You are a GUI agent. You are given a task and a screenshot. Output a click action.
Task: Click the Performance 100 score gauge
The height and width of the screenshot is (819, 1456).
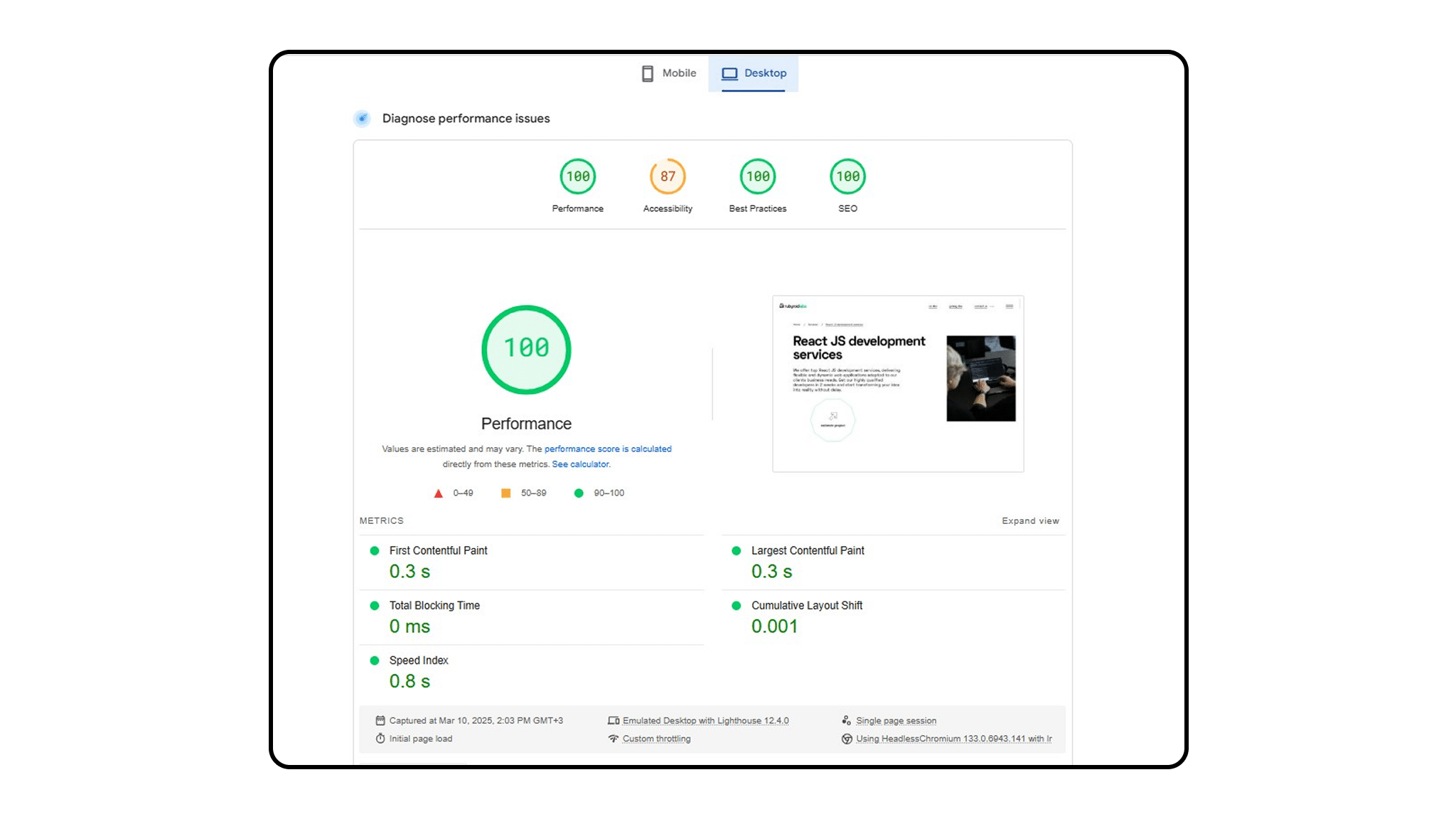coord(577,176)
